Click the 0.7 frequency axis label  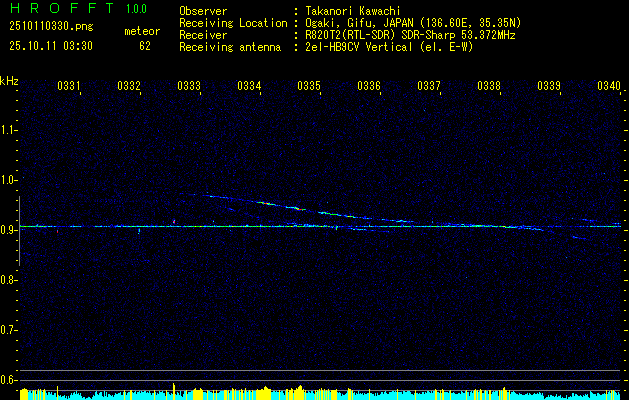click(8, 330)
